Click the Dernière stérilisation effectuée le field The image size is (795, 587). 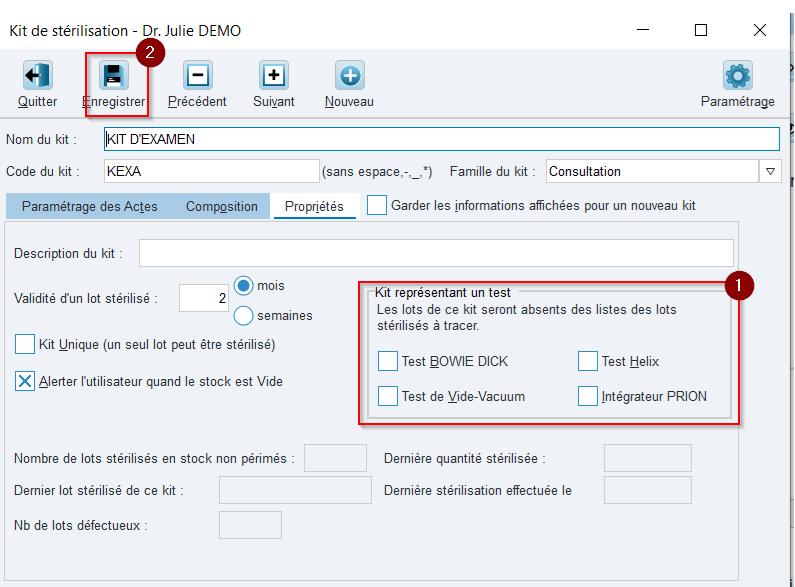pyautogui.click(x=647, y=490)
